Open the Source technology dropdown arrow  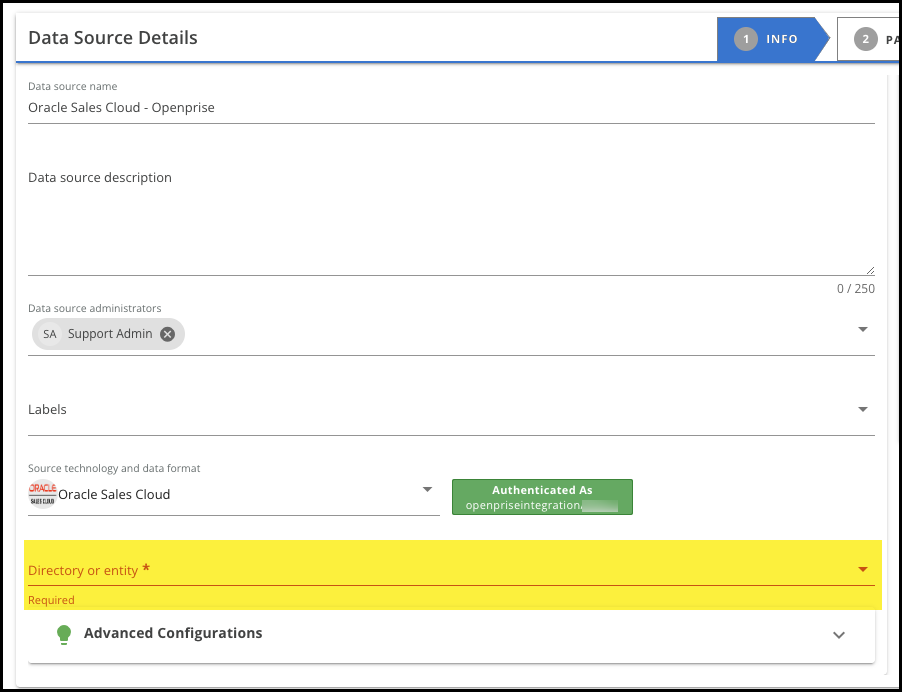tap(427, 489)
